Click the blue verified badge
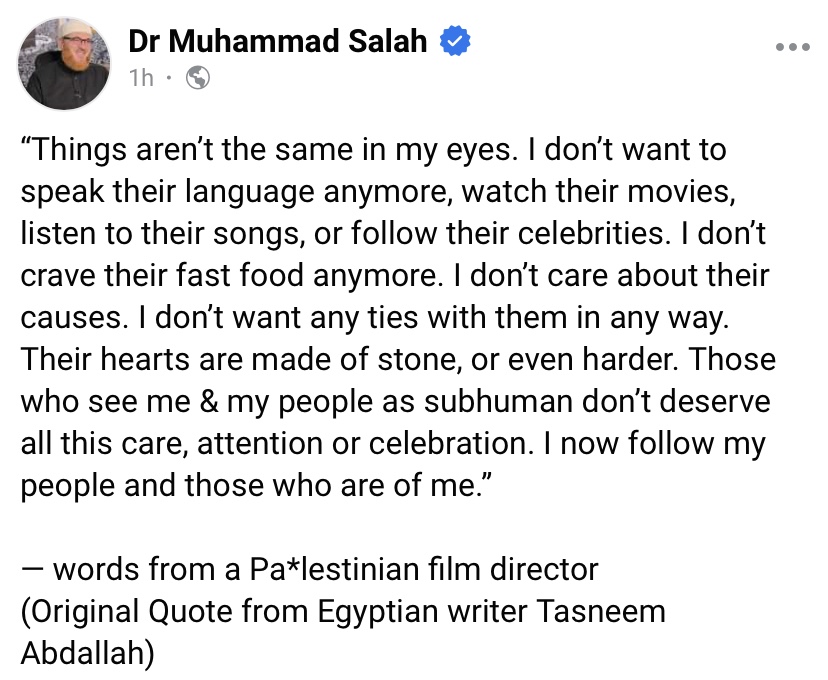 (457, 42)
